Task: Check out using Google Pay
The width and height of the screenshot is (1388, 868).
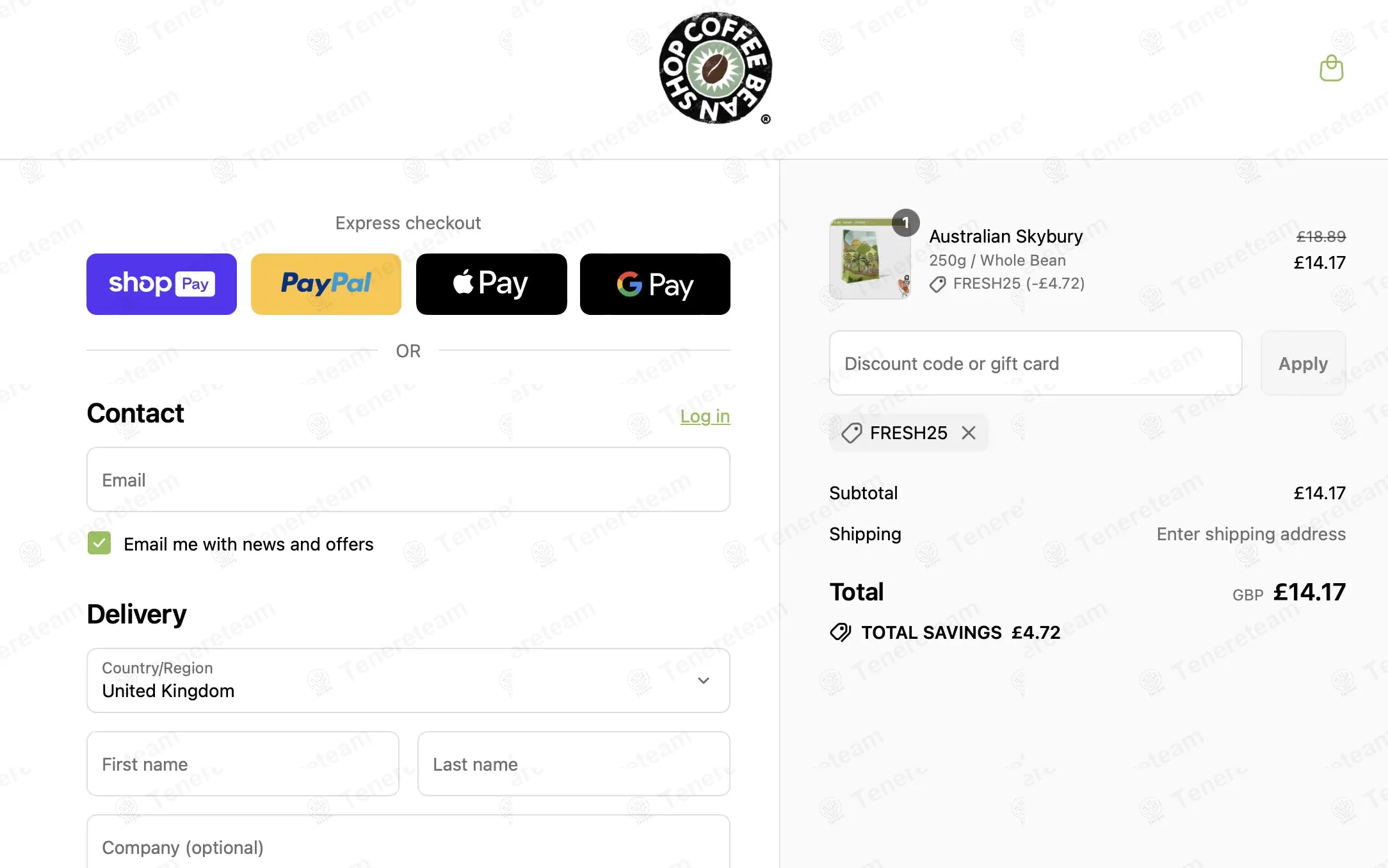Action: [x=655, y=284]
